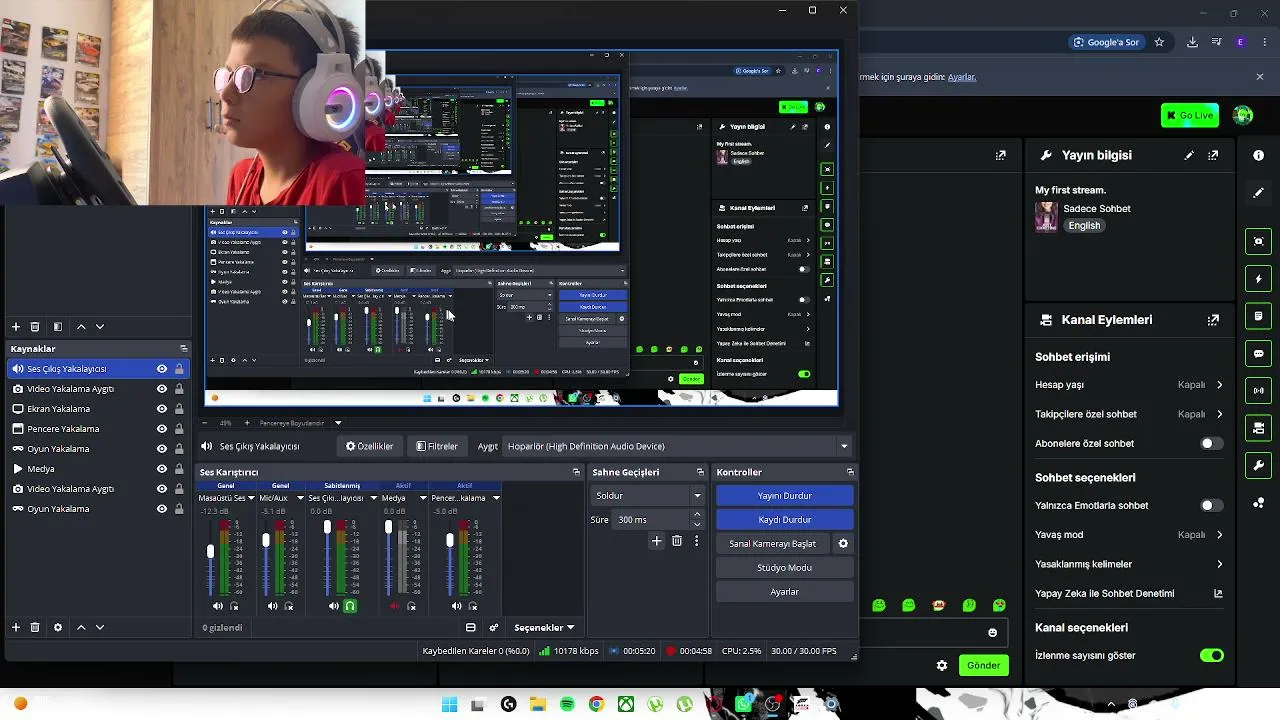
Task: Select the Ses Çıkış Yakalayıcısı source row
Action: point(98,369)
